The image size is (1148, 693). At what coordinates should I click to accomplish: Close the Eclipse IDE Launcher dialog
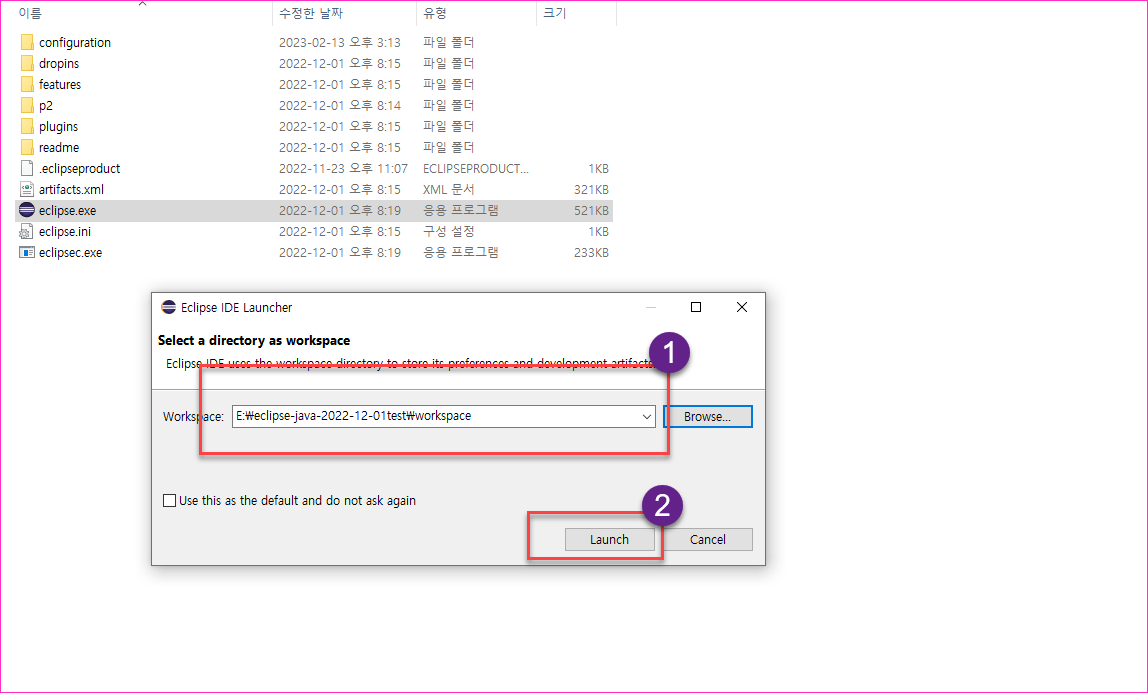point(742,307)
